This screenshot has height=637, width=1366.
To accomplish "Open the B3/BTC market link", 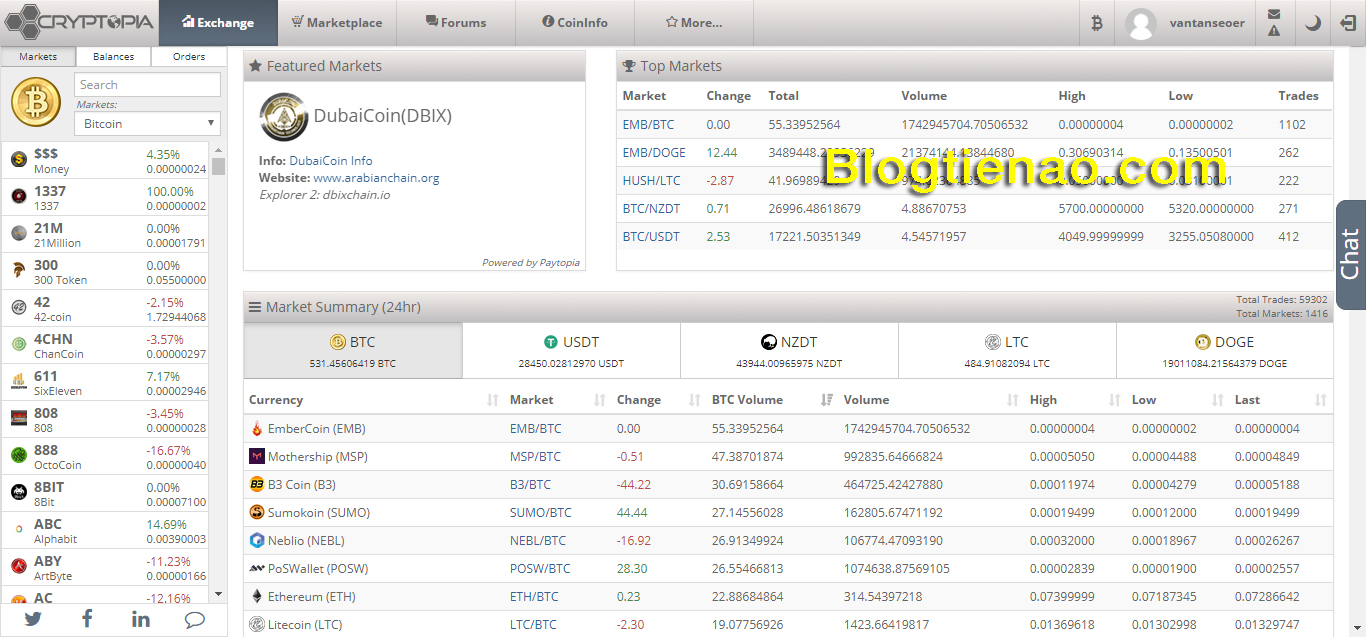I will [x=530, y=485].
